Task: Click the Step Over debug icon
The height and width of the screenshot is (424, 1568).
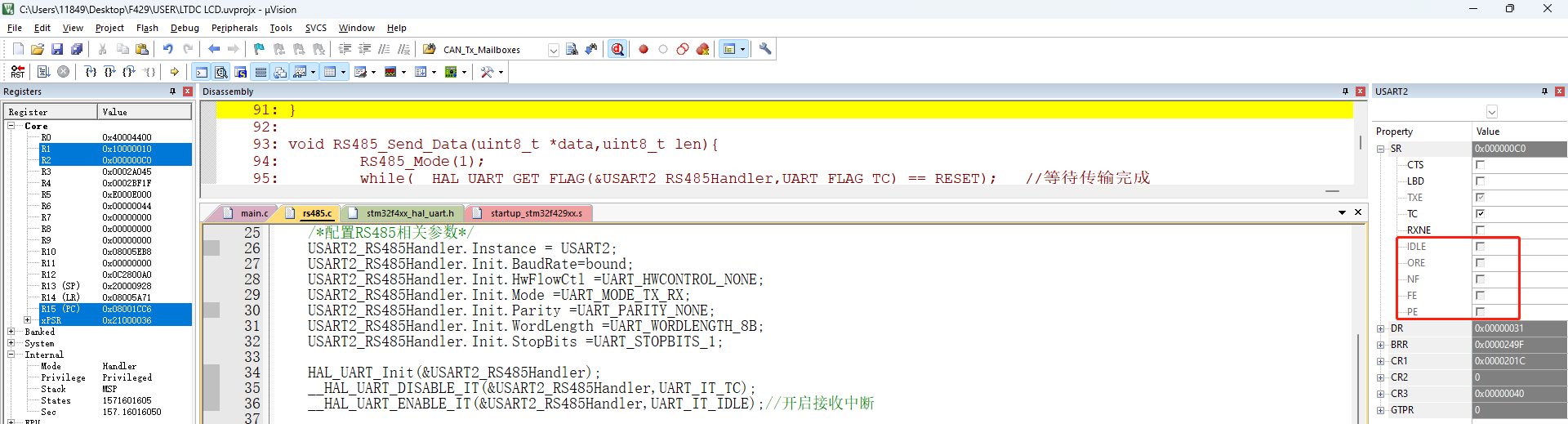Action: [x=109, y=72]
